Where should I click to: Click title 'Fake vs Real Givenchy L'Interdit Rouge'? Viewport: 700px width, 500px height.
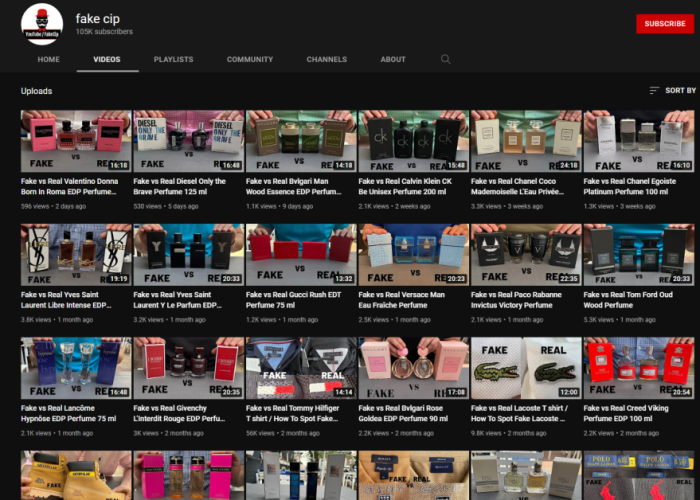[179, 413]
